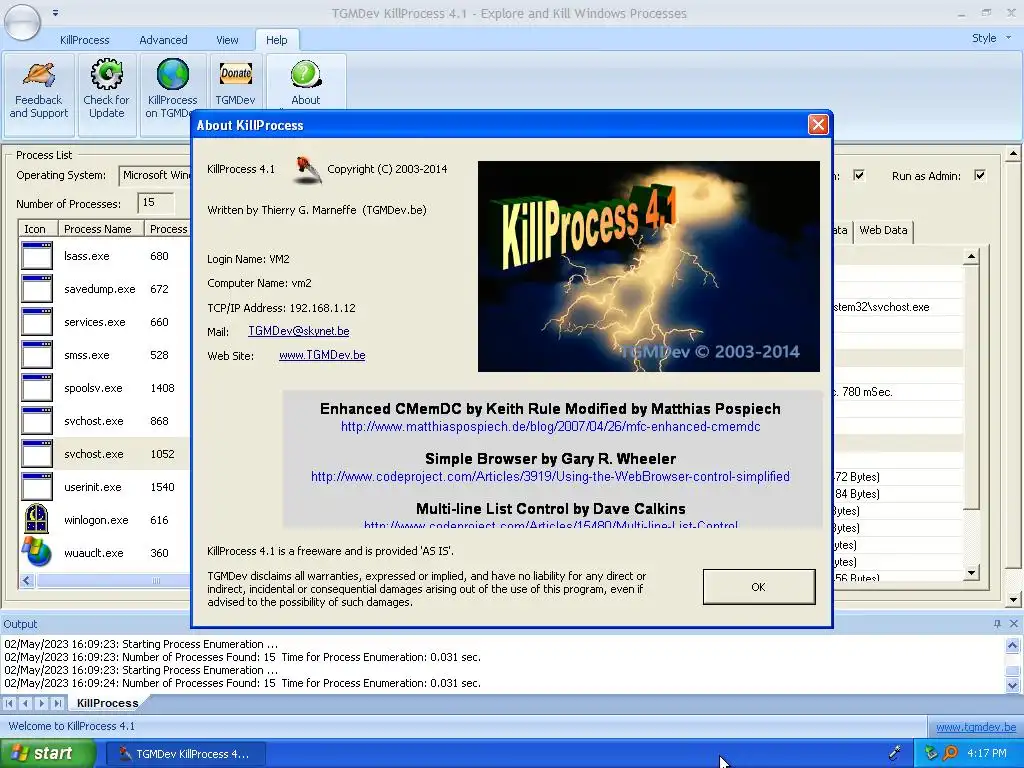
Task: Select smss.exe process icon
Action: click(x=37, y=355)
